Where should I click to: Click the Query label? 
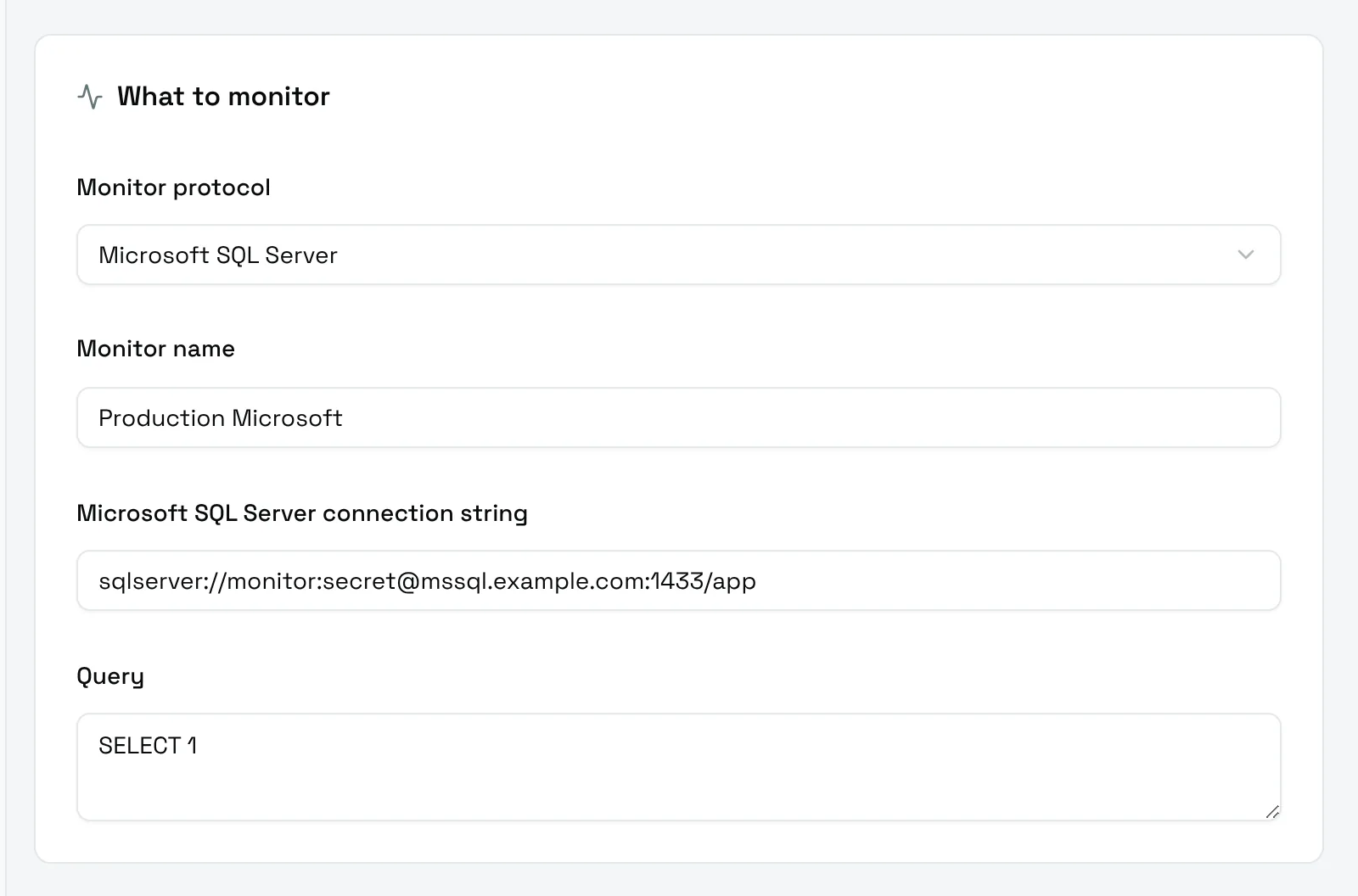[110, 676]
